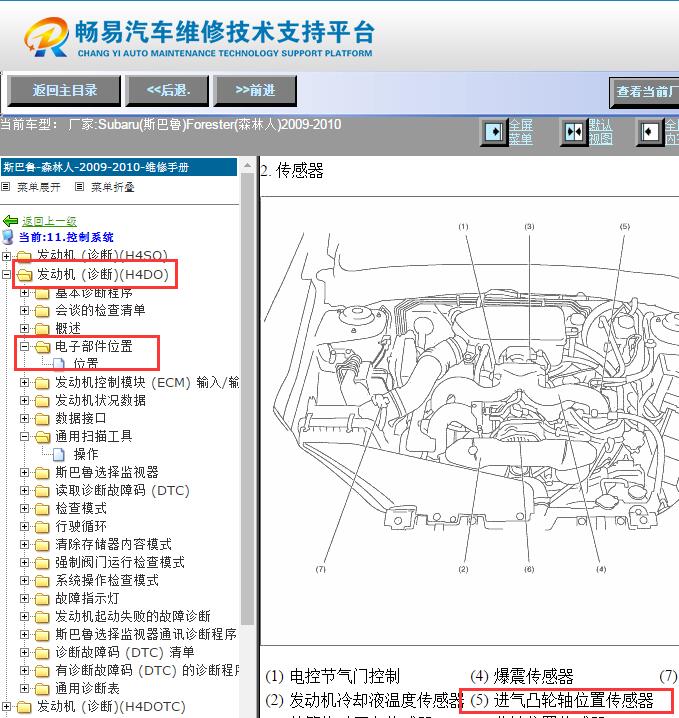The image size is (679, 718).
Task: Click the green back arrow icon
Action: [10, 221]
